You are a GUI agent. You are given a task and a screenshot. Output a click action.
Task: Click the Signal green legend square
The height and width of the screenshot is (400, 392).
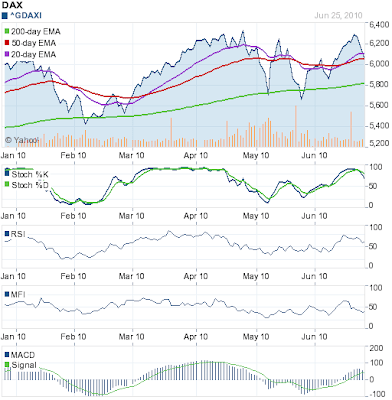point(7,365)
